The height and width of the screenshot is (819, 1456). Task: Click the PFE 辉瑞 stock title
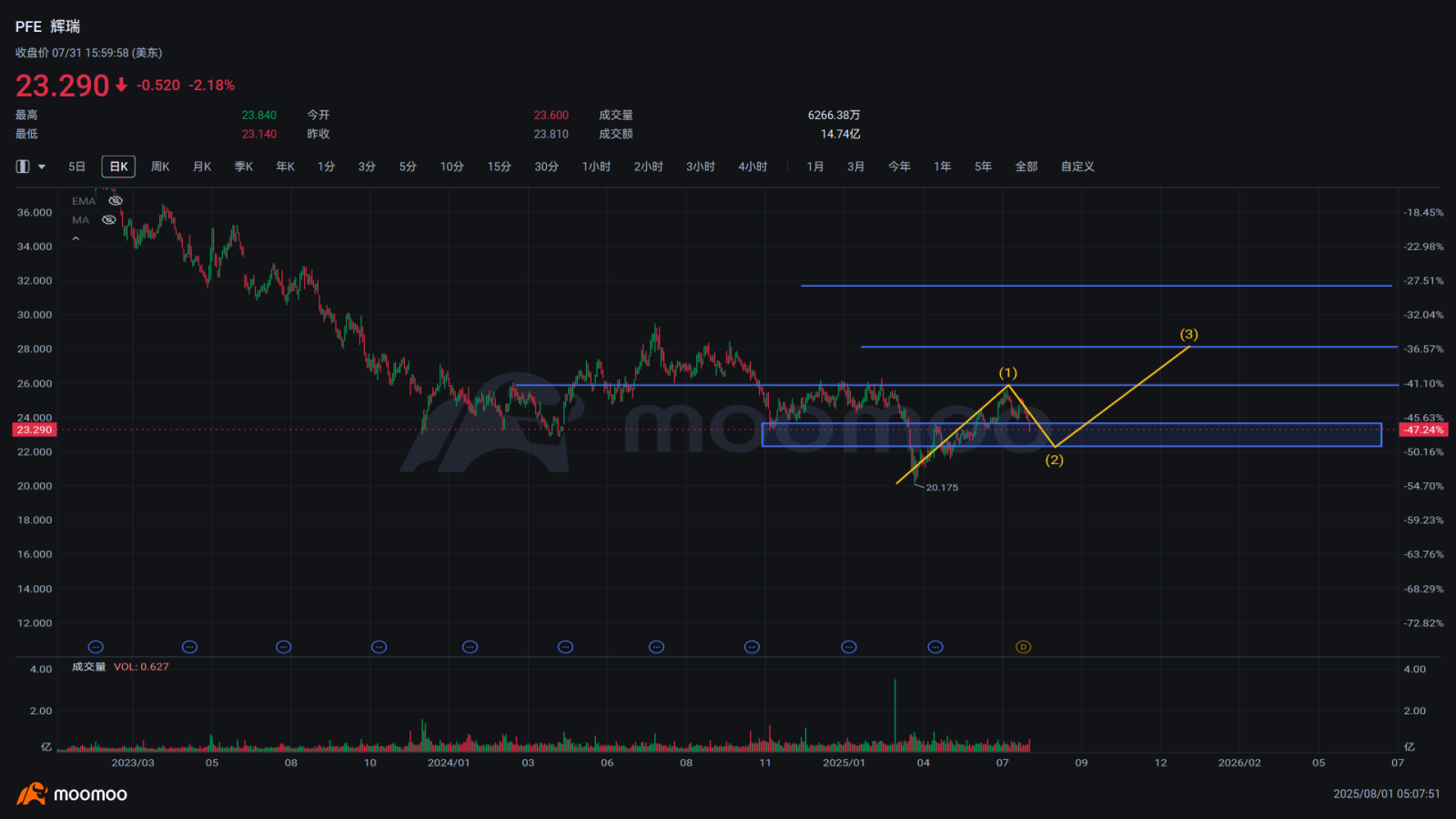coord(47,27)
